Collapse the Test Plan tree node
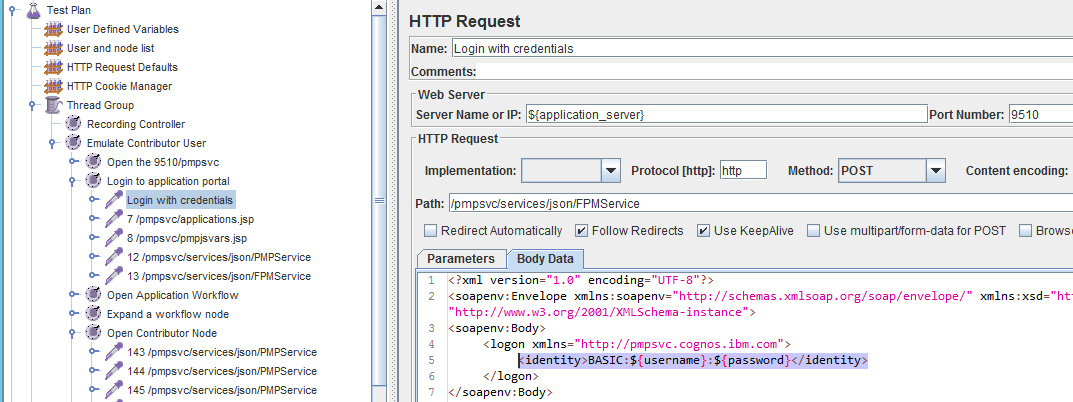The image size is (1073, 402). pyautogui.click(x=12, y=10)
